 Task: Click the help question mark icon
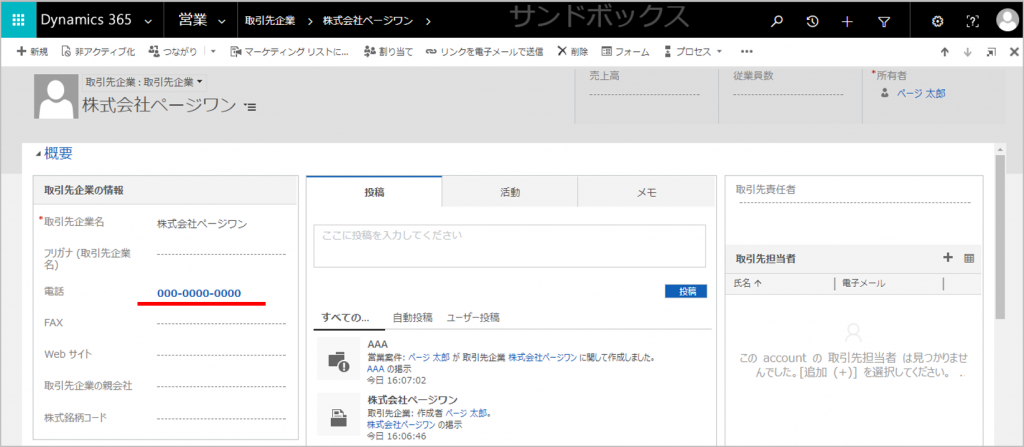pyautogui.click(x=971, y=21)
